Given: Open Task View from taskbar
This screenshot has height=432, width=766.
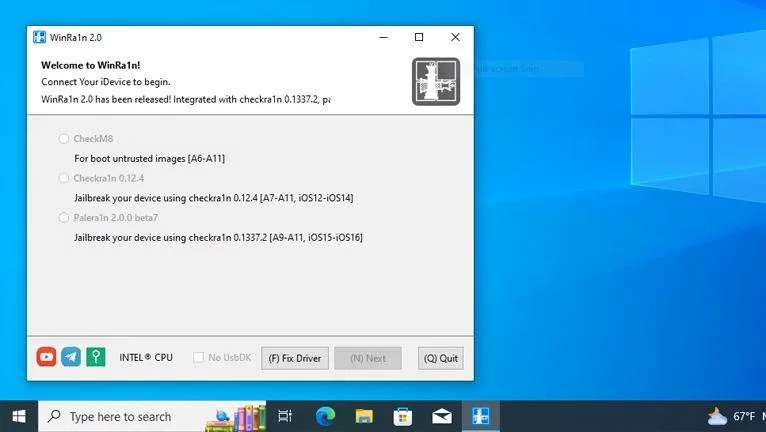Looking at the screenshot, I should 285,416.
